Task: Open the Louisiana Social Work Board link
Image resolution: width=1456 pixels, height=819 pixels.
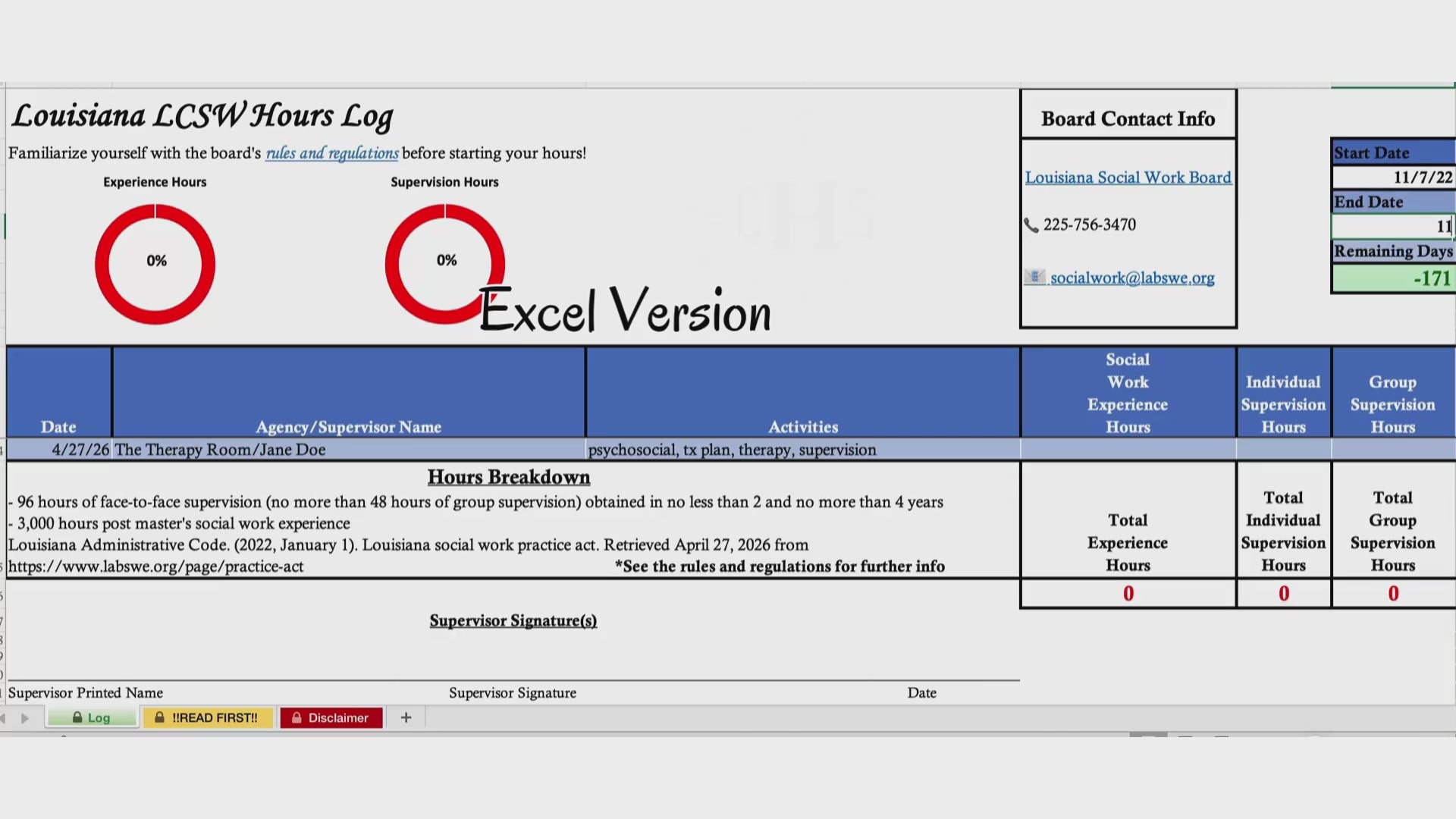Action: 1128,177
